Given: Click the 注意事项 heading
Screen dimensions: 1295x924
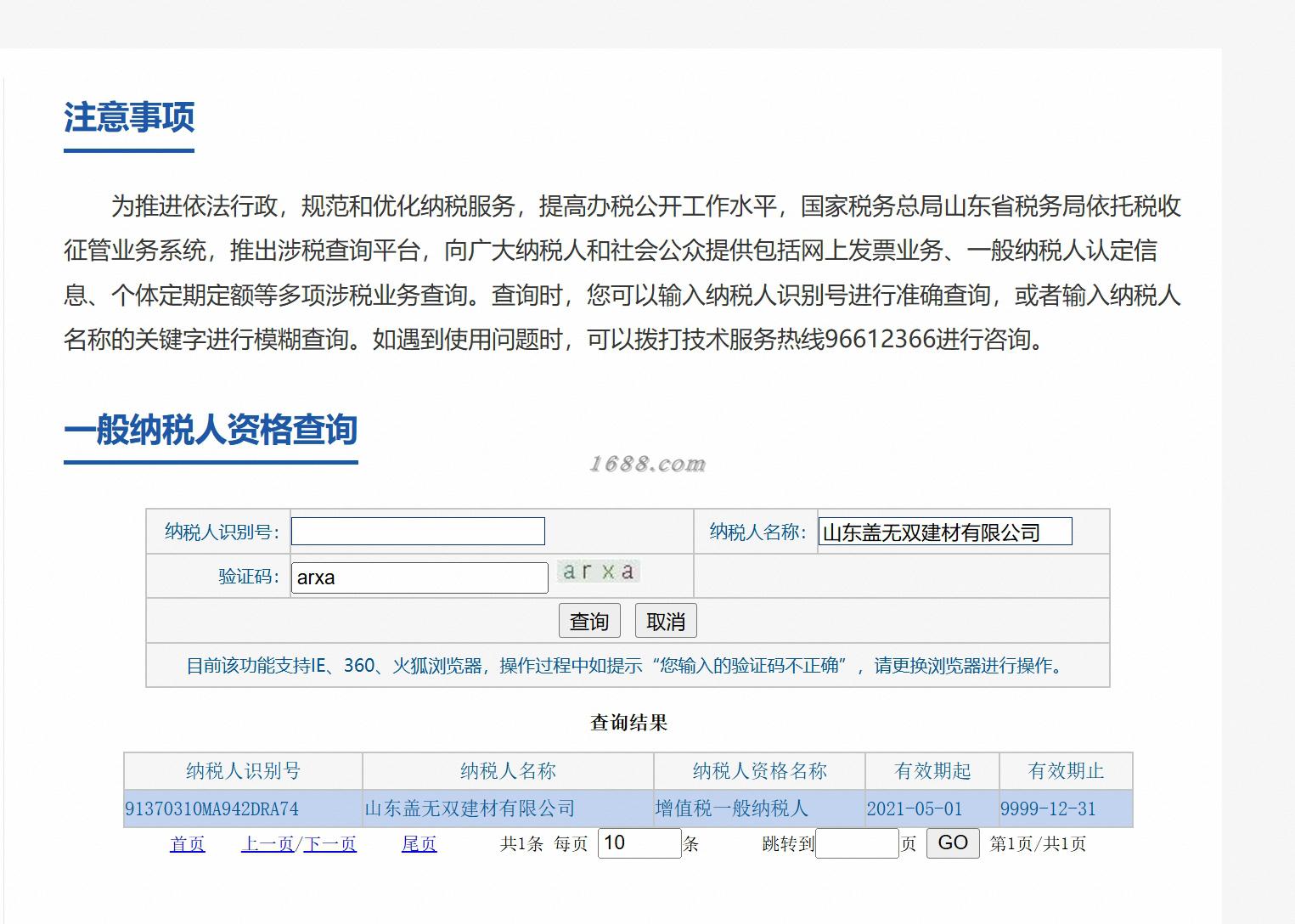Looking at the screenshot, I should (x=129, y=117).
